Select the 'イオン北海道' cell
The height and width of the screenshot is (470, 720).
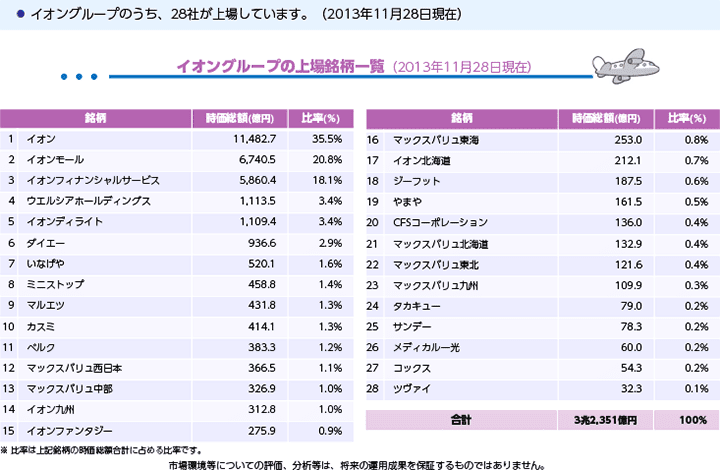coord(422,161)
